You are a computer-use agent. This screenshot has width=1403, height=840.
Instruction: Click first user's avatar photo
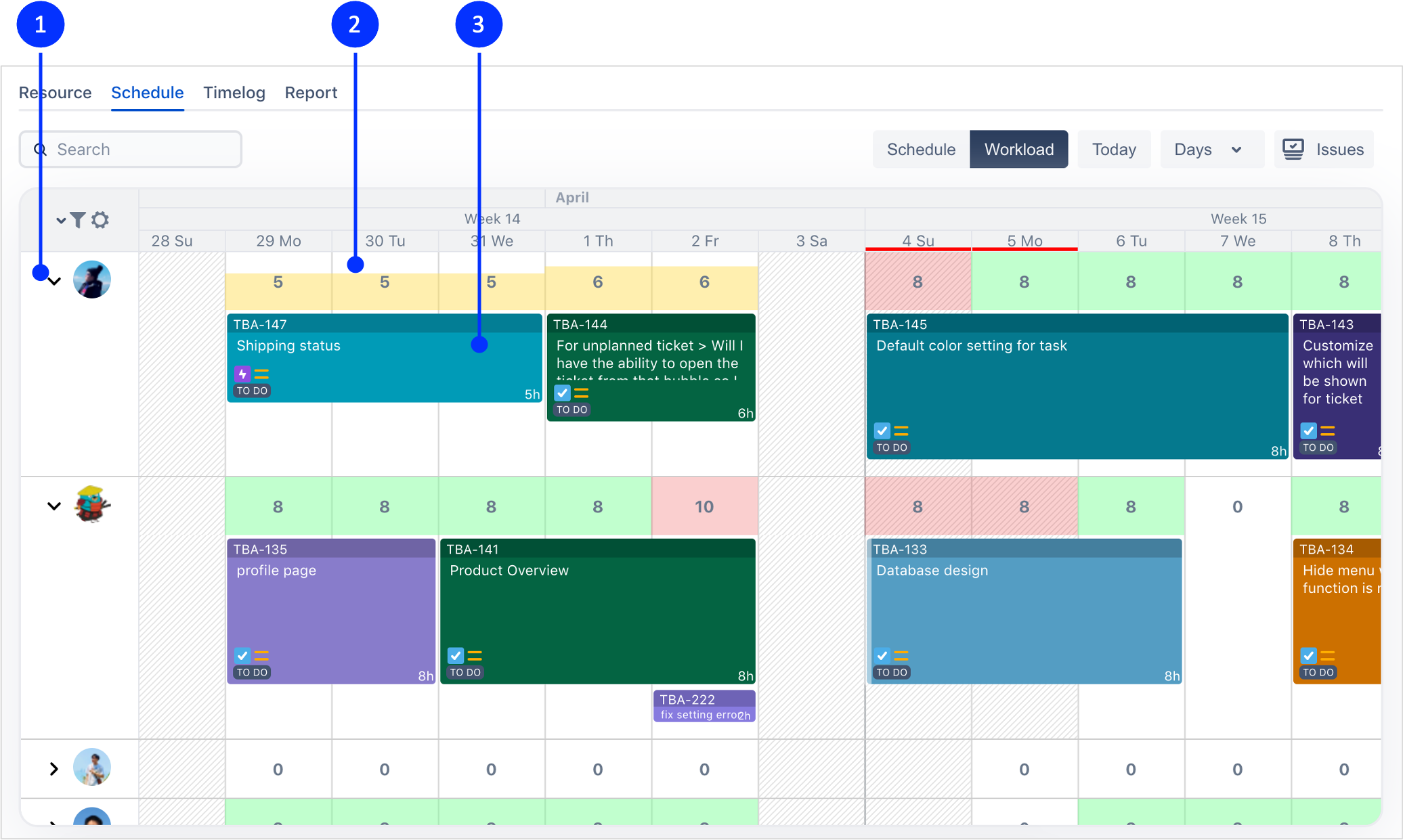pyautogui.click(x=92, y=280)
